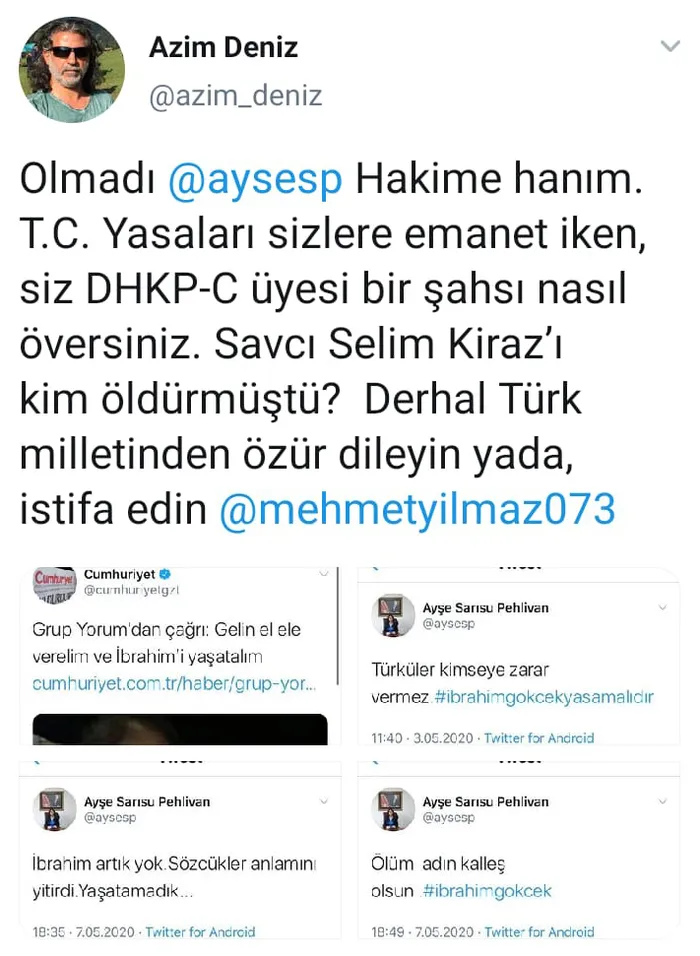This screenshot has height=956, width=700.
Task: Open the #ibrahimgokcek hashtag
Action: [487, 891]
